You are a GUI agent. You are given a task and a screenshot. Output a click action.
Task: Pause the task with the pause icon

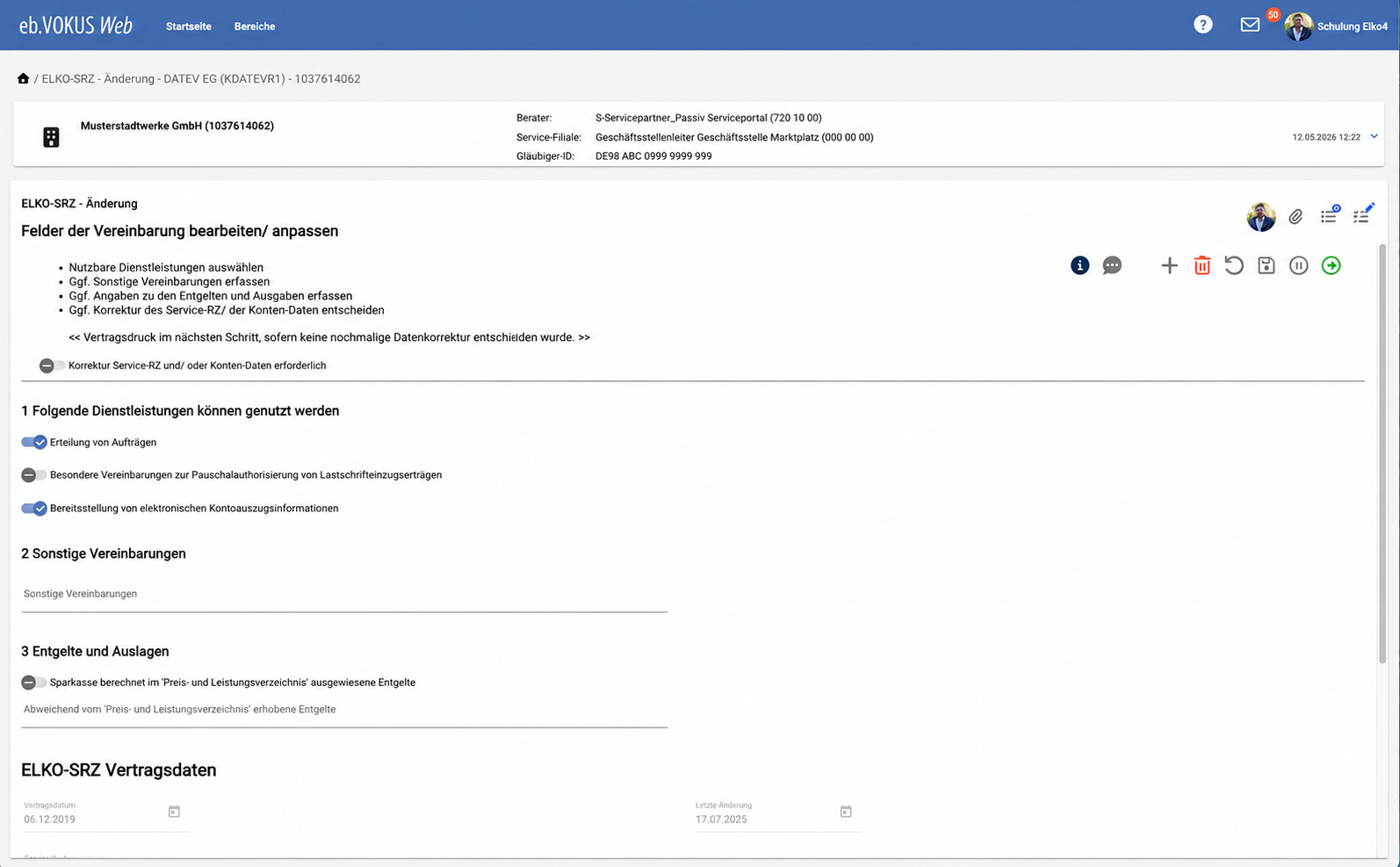[x=1299, y=265]
